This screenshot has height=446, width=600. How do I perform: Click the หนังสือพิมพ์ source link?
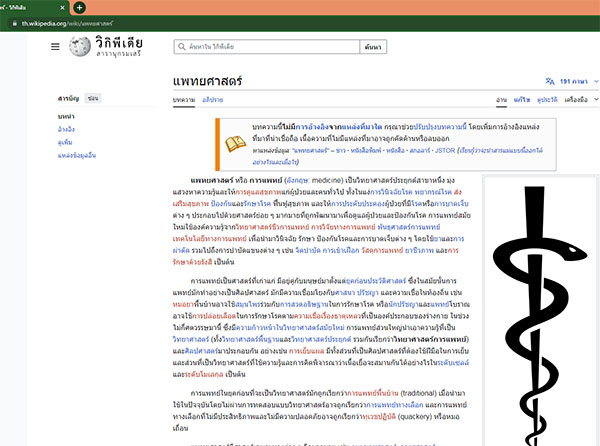[x=366, y=150]
